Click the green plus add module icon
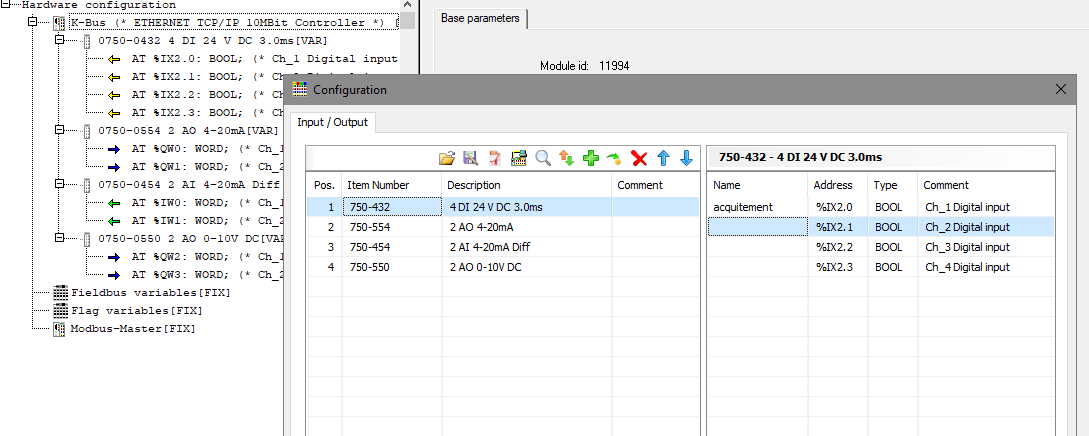The width and height of the screenshot is (1089, 436). (x=591, y=158)
